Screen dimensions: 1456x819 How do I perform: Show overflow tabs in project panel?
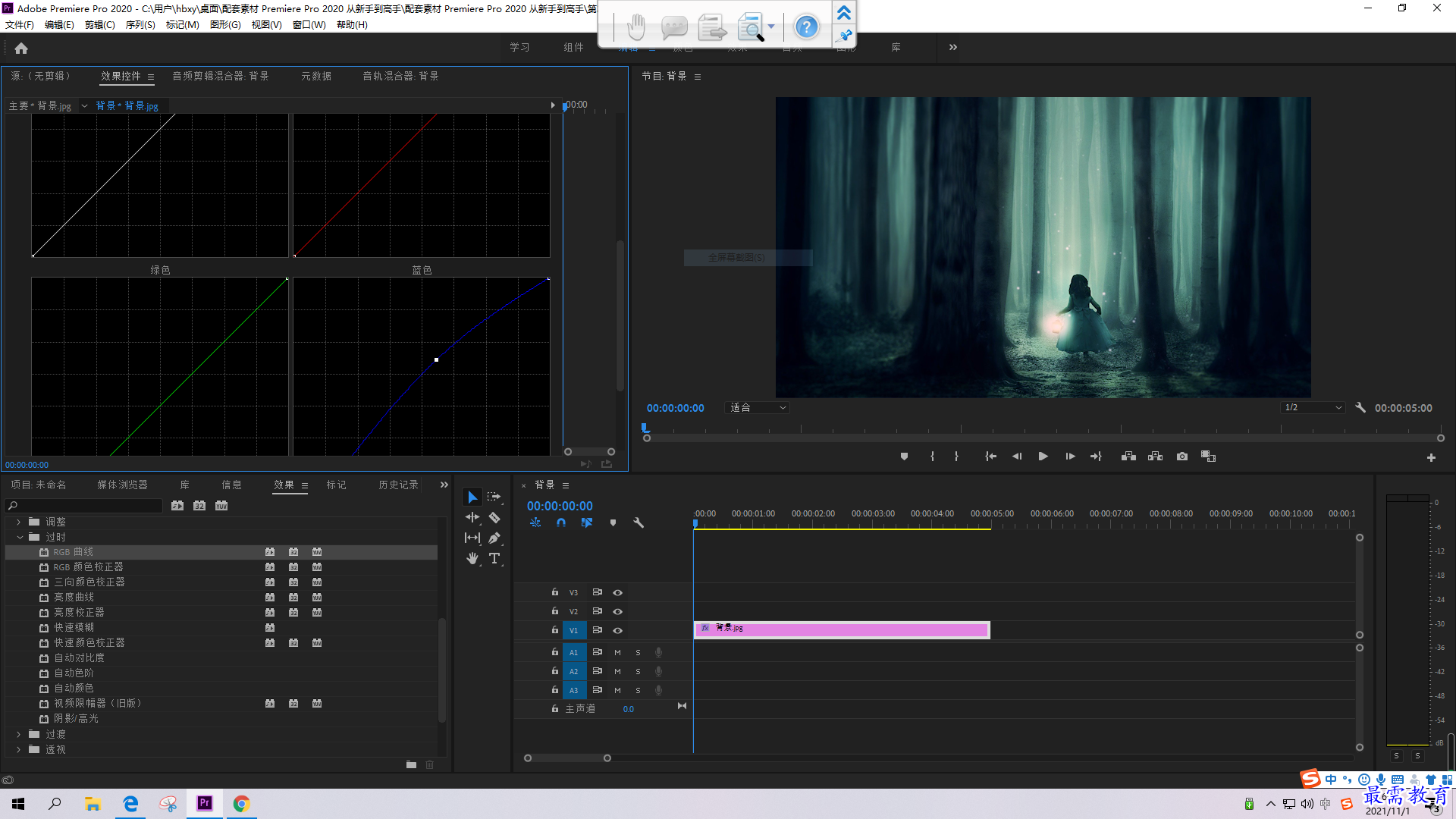(444, 485)
